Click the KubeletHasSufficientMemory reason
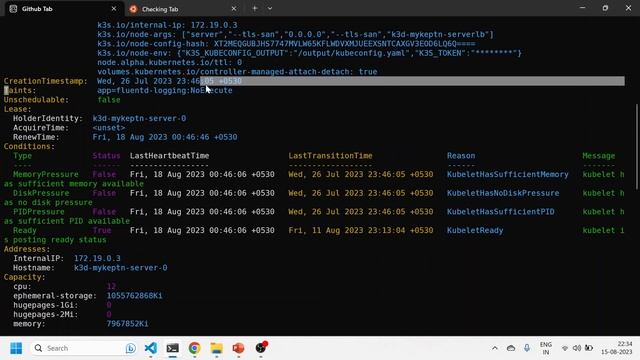Screen dimensions: 640x360 coord(507,175)
